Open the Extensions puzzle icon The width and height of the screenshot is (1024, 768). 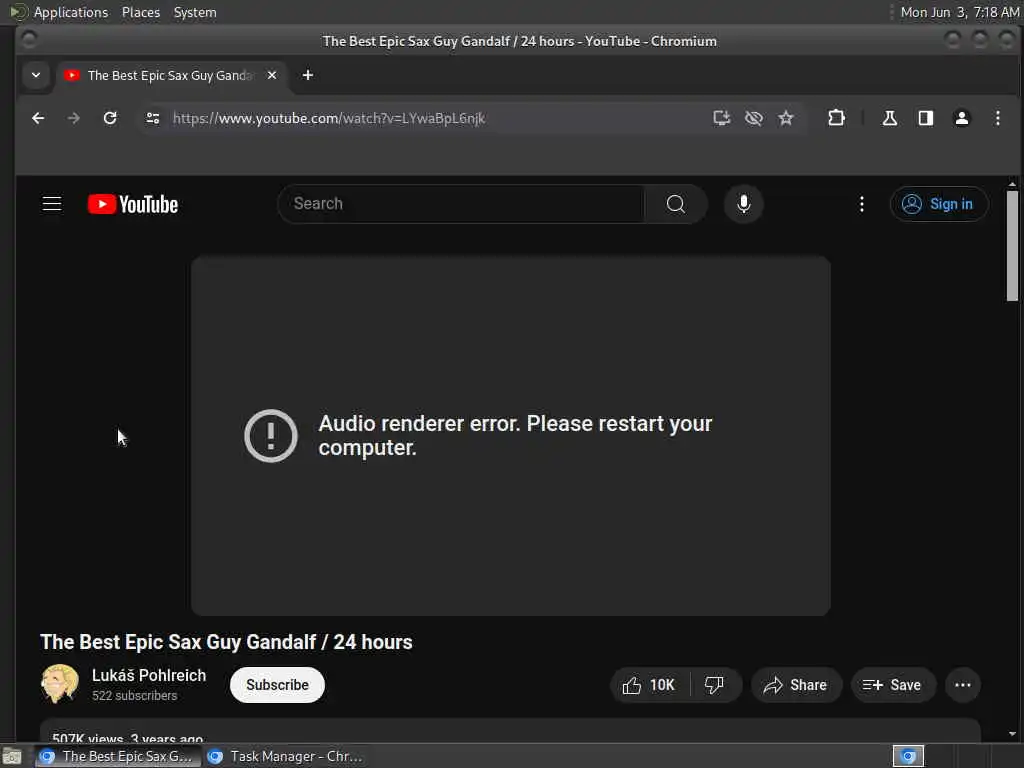coord(836,118)
